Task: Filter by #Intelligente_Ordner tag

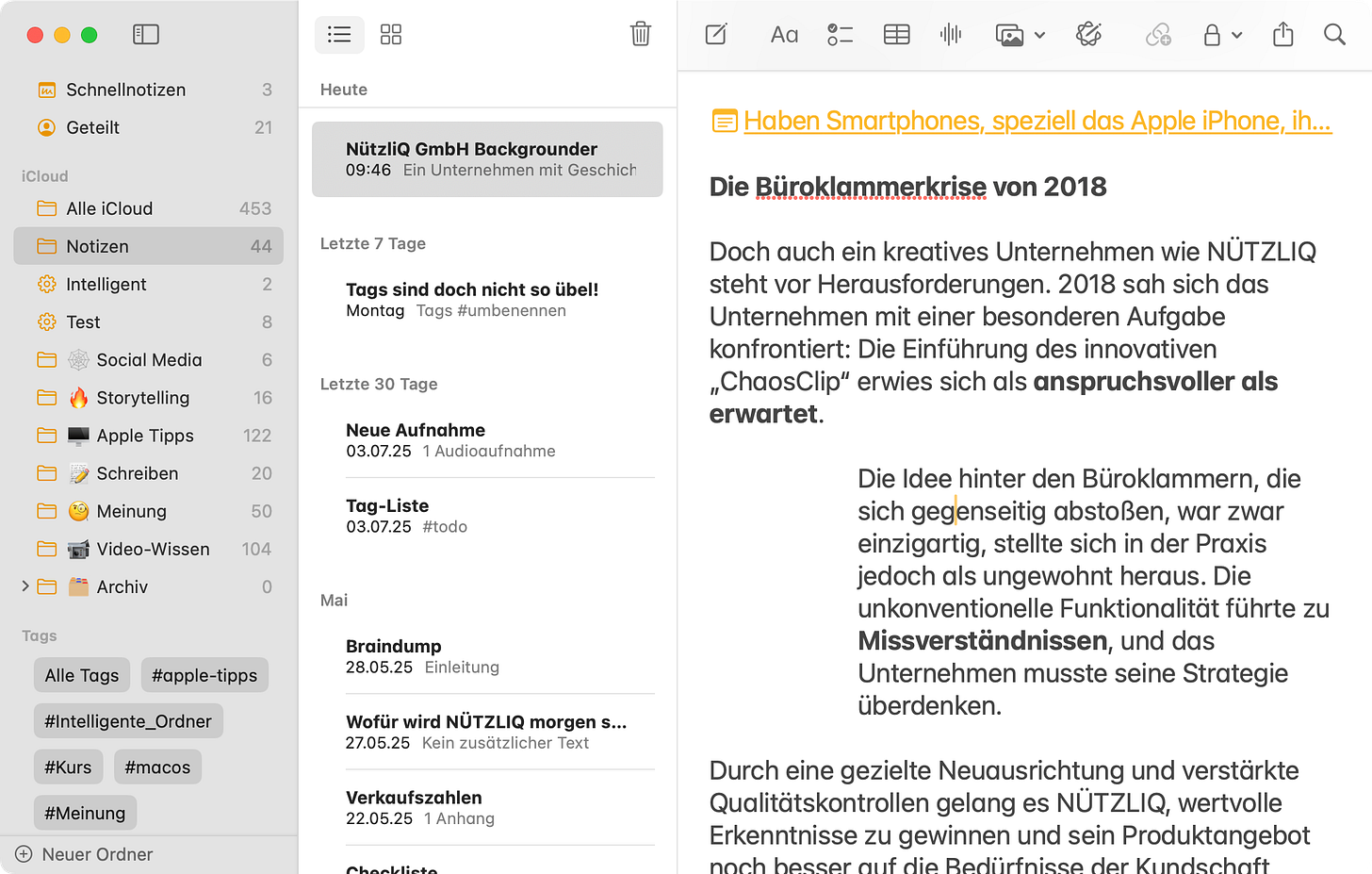Action: (x=128, y=721)
